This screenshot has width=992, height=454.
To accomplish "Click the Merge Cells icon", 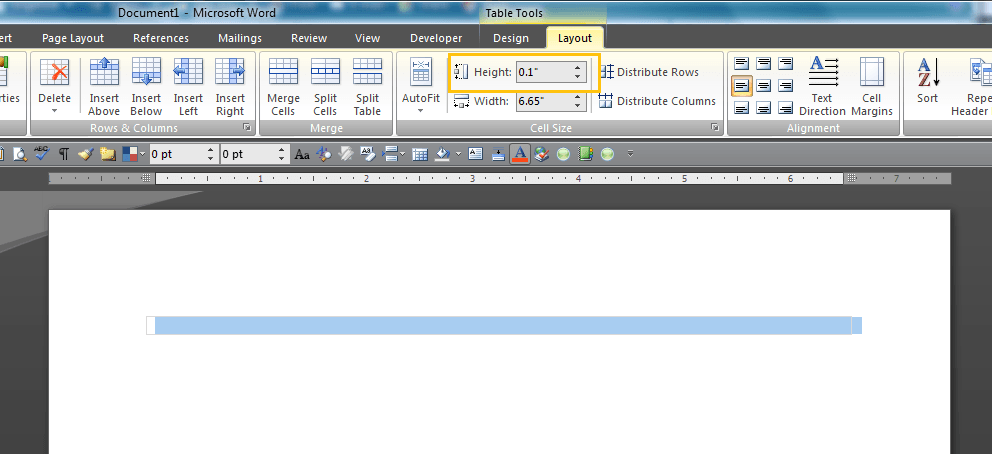I will click(x=283, y=86).
